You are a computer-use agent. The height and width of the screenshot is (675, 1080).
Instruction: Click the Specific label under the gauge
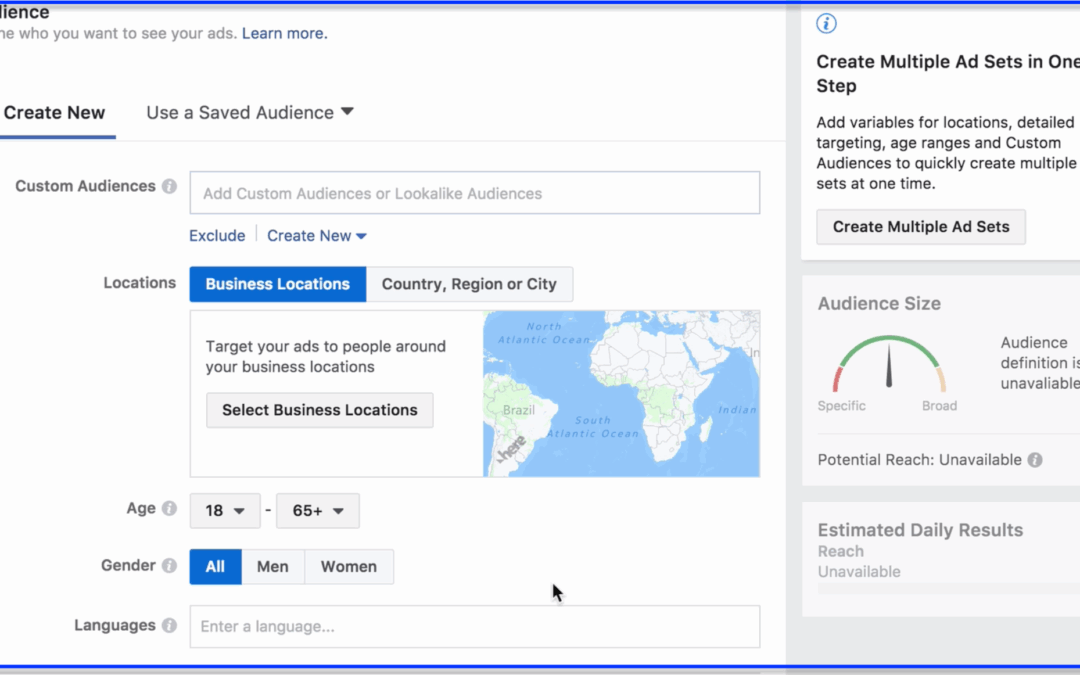(842, 406)
